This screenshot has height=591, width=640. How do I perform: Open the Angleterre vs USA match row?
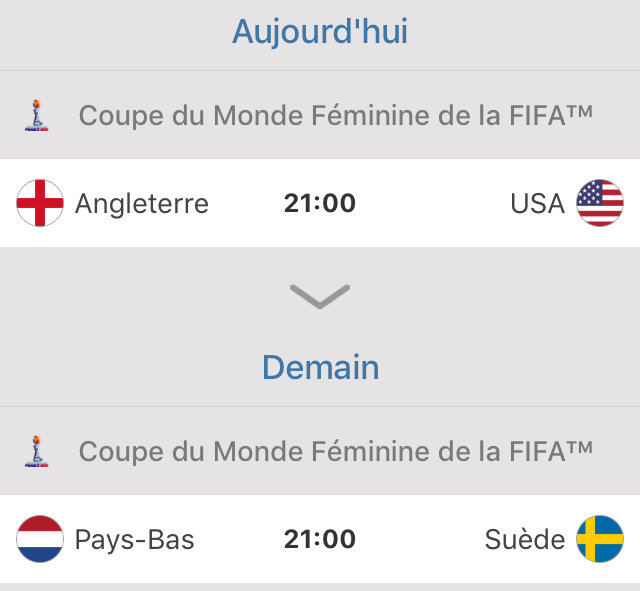tap(420, 204)
